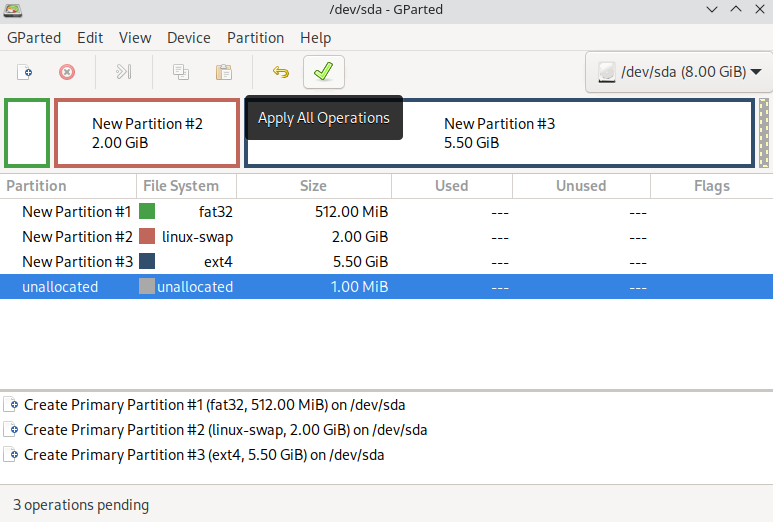Select the New Partition #3 ext4 row
Viewport: 773px width, 522px height.
pyautogui.click(x=76, y=262)
